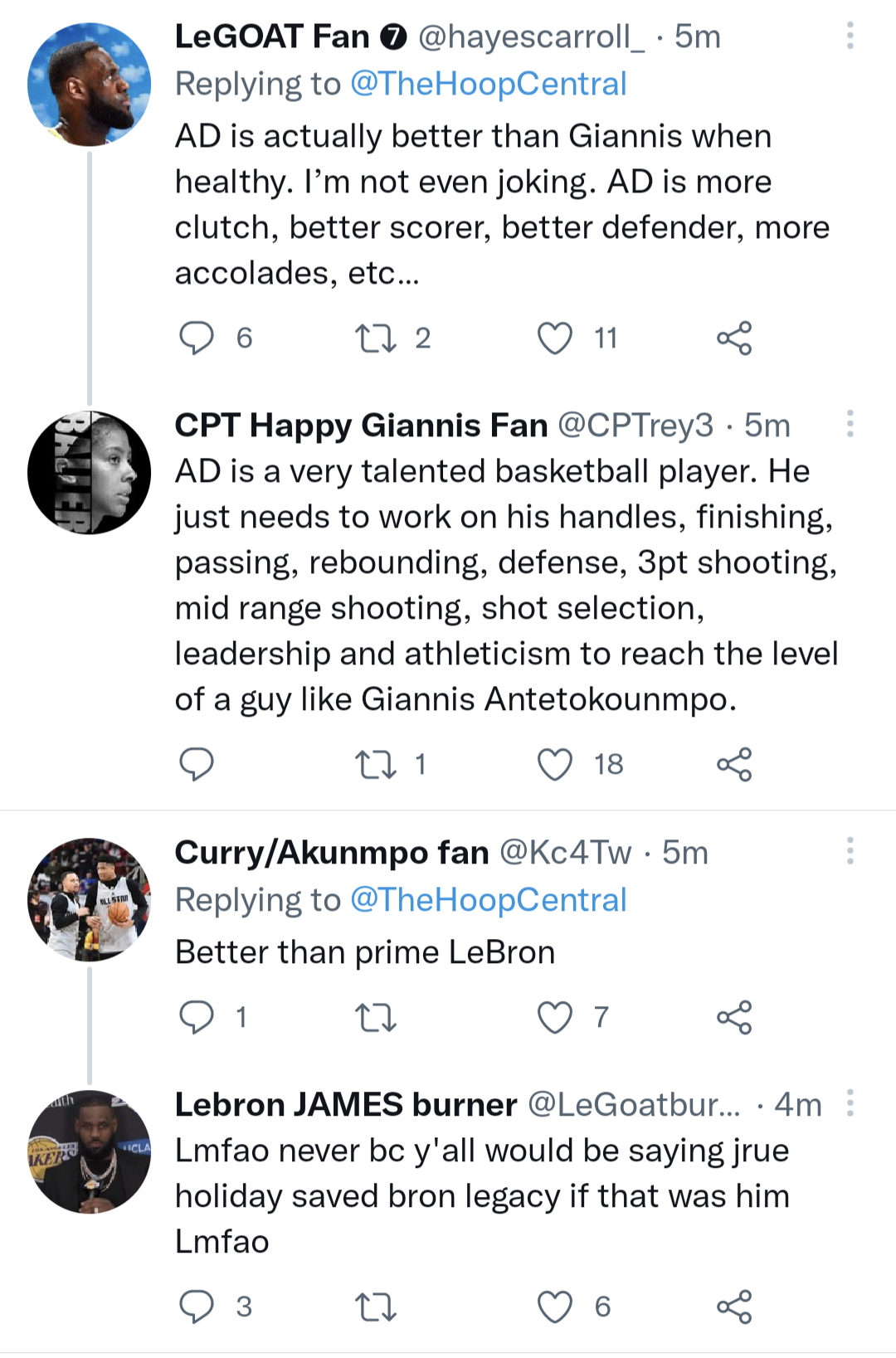The image size is (896, 1358).
Task: Retweet the 'Better than prime LeBron' tweet
Action: pyautogui.click(x=375, y=1017)
